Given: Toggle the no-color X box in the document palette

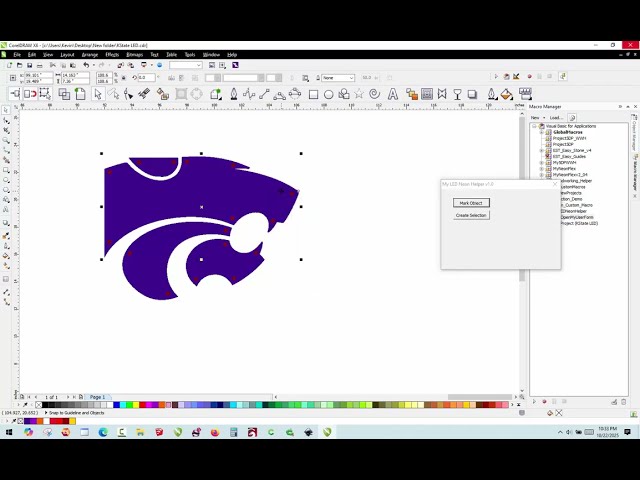Looking at the screenshot, I should coord(20,421).
